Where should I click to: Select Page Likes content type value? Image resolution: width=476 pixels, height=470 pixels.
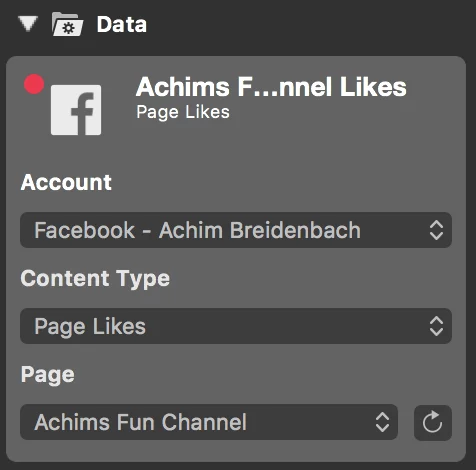click(90, 326)
